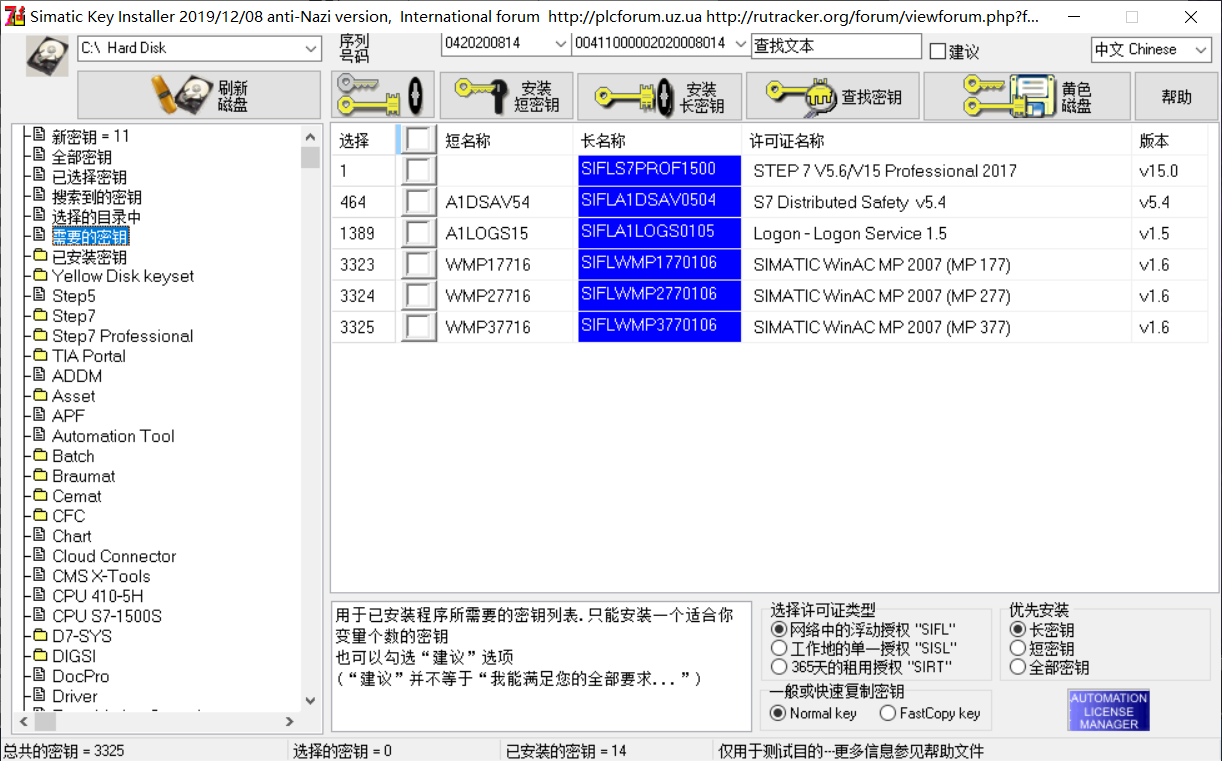The image size is (1222, 761).
Task: Click the install short key button
Action: (x=507, y=96)
